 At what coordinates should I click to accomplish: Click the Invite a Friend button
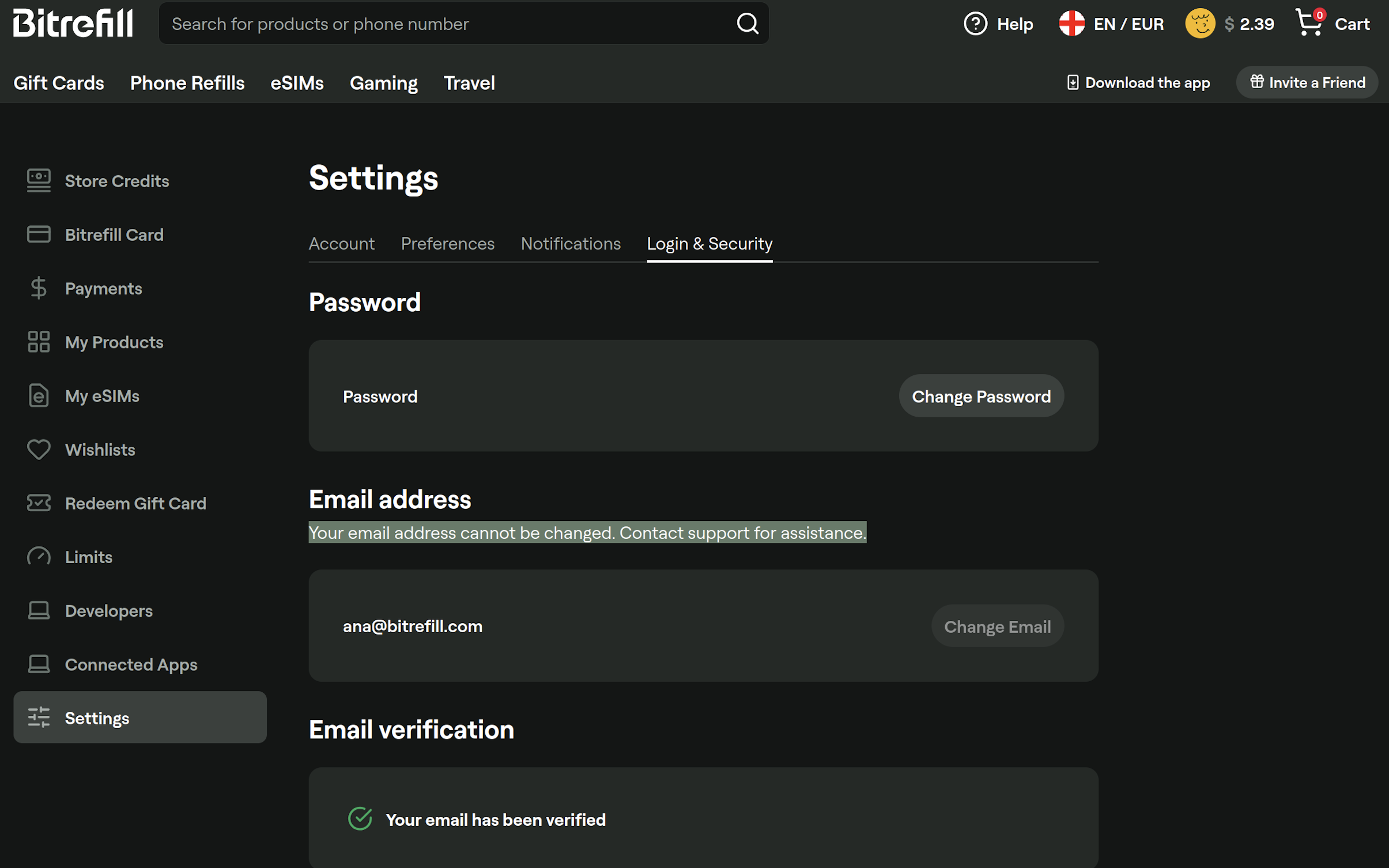pyautogui.click(x=1307, y=82)
